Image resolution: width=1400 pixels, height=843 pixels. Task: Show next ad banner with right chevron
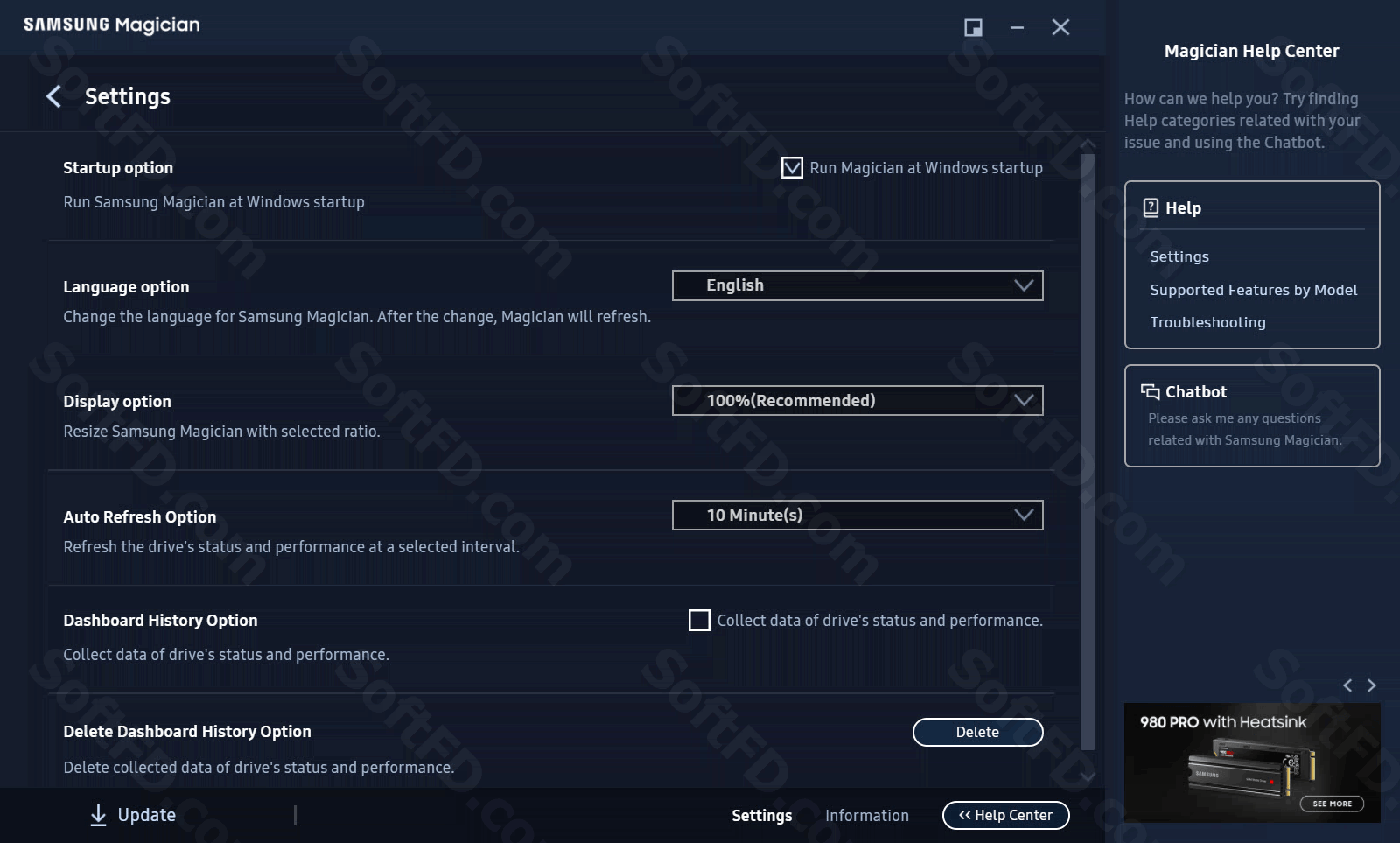(1372, 685)
